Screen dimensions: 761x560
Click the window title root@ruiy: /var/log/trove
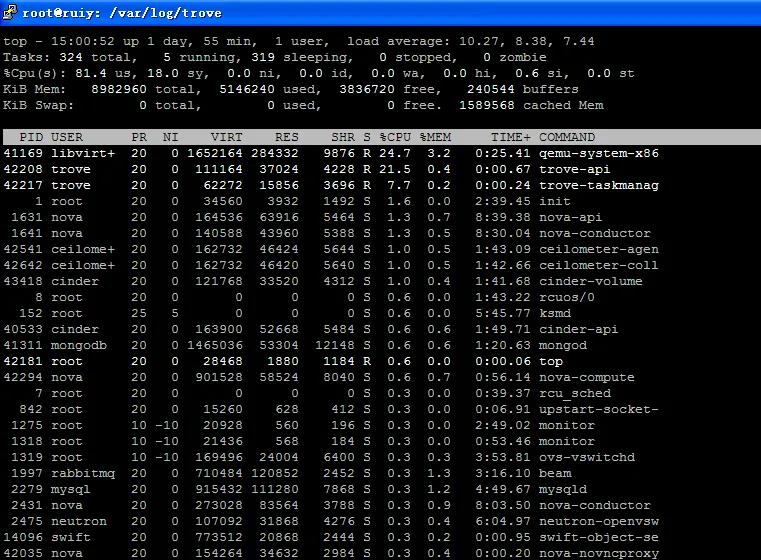[122, 13]
